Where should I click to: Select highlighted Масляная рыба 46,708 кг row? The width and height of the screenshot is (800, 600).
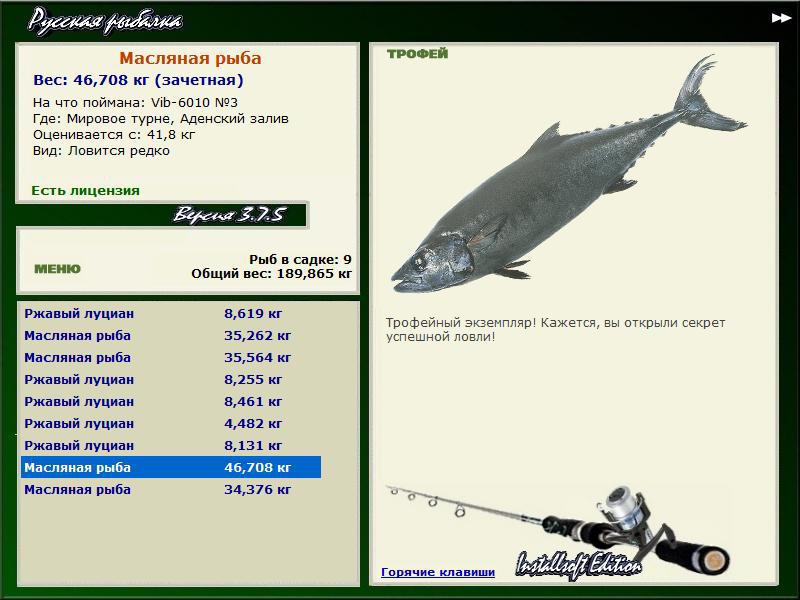(x=171, y=467)
